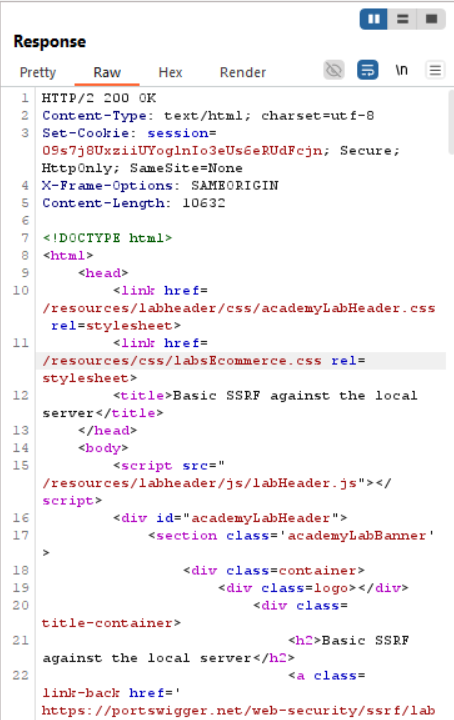Switch to the Raw tab
Image resolution: width=454 pixels, height=720 pixels.
[107, 73]
